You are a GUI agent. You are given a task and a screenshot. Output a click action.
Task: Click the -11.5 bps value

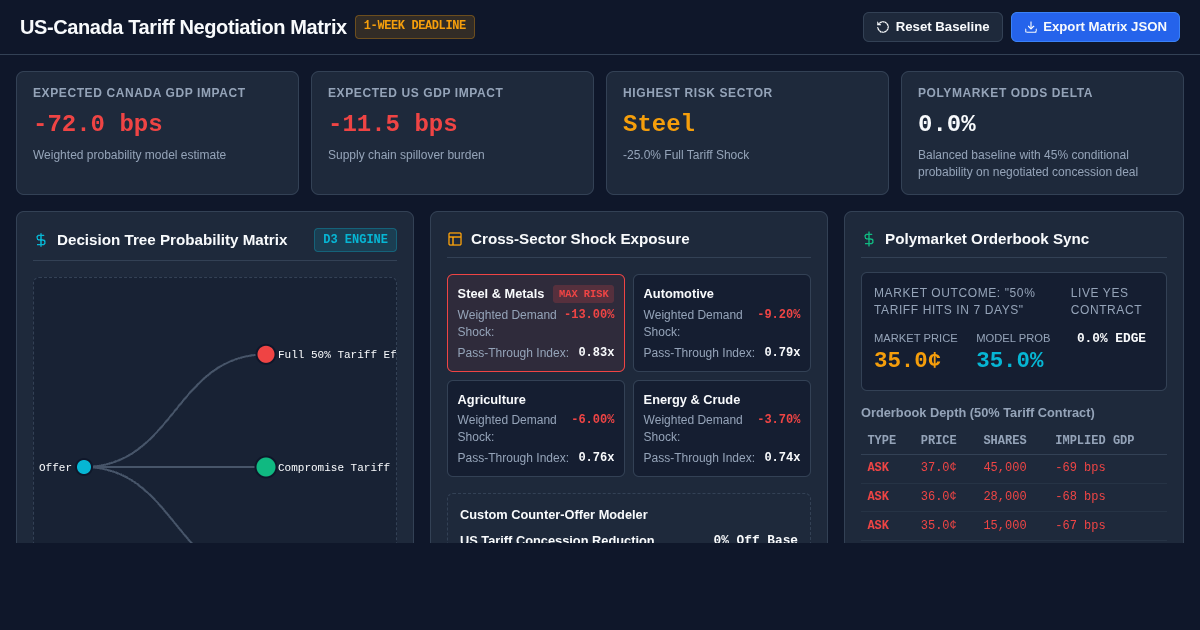tap(393, 125)
